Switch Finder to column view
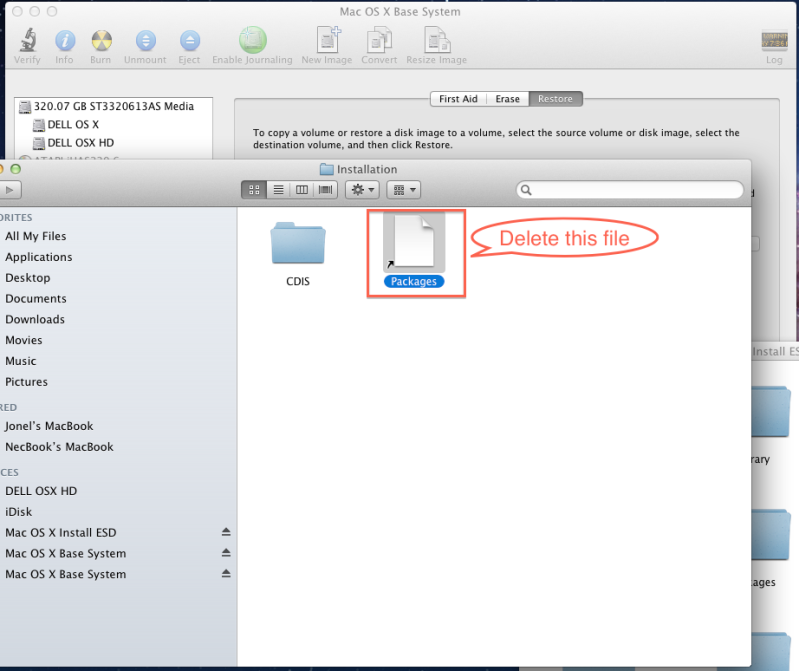 click(302, 190)
